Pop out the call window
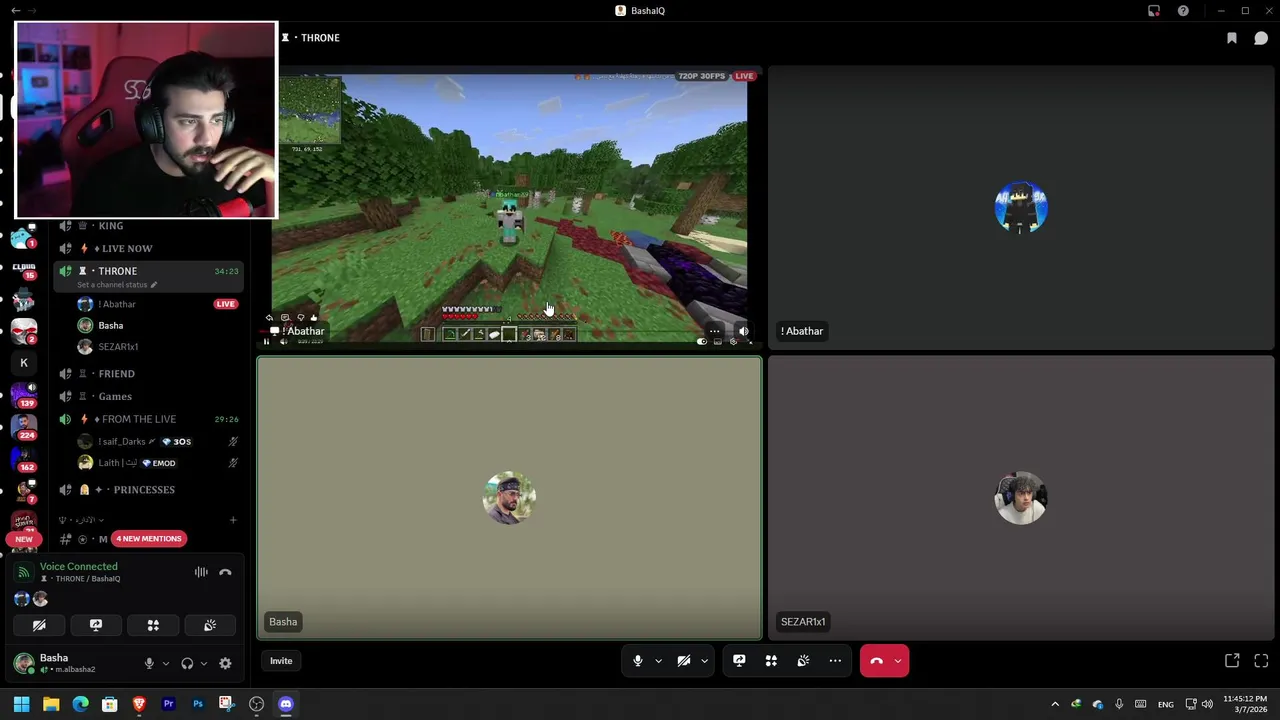 (1232, 661)
